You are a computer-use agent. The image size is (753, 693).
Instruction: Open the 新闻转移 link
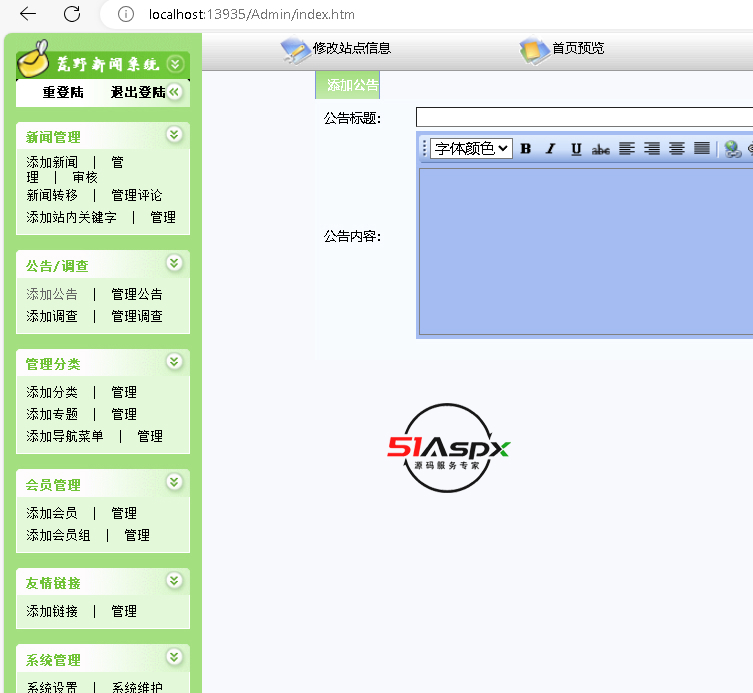(52, 195)
